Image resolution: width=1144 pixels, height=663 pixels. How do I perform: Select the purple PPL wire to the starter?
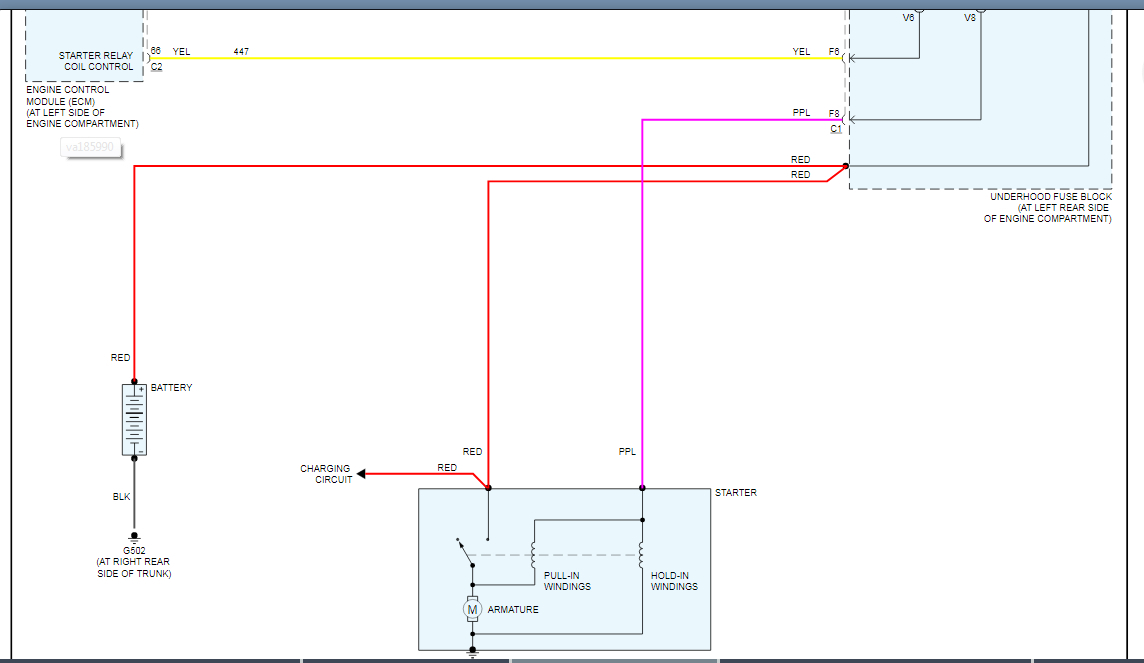click(x=642, y=300)
